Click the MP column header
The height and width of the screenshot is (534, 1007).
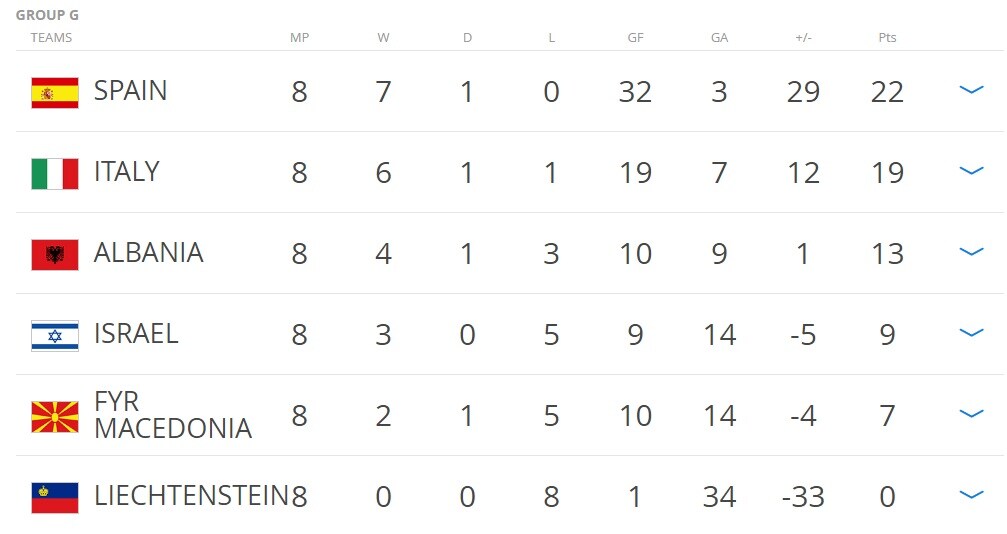click(x=299, y=38)
